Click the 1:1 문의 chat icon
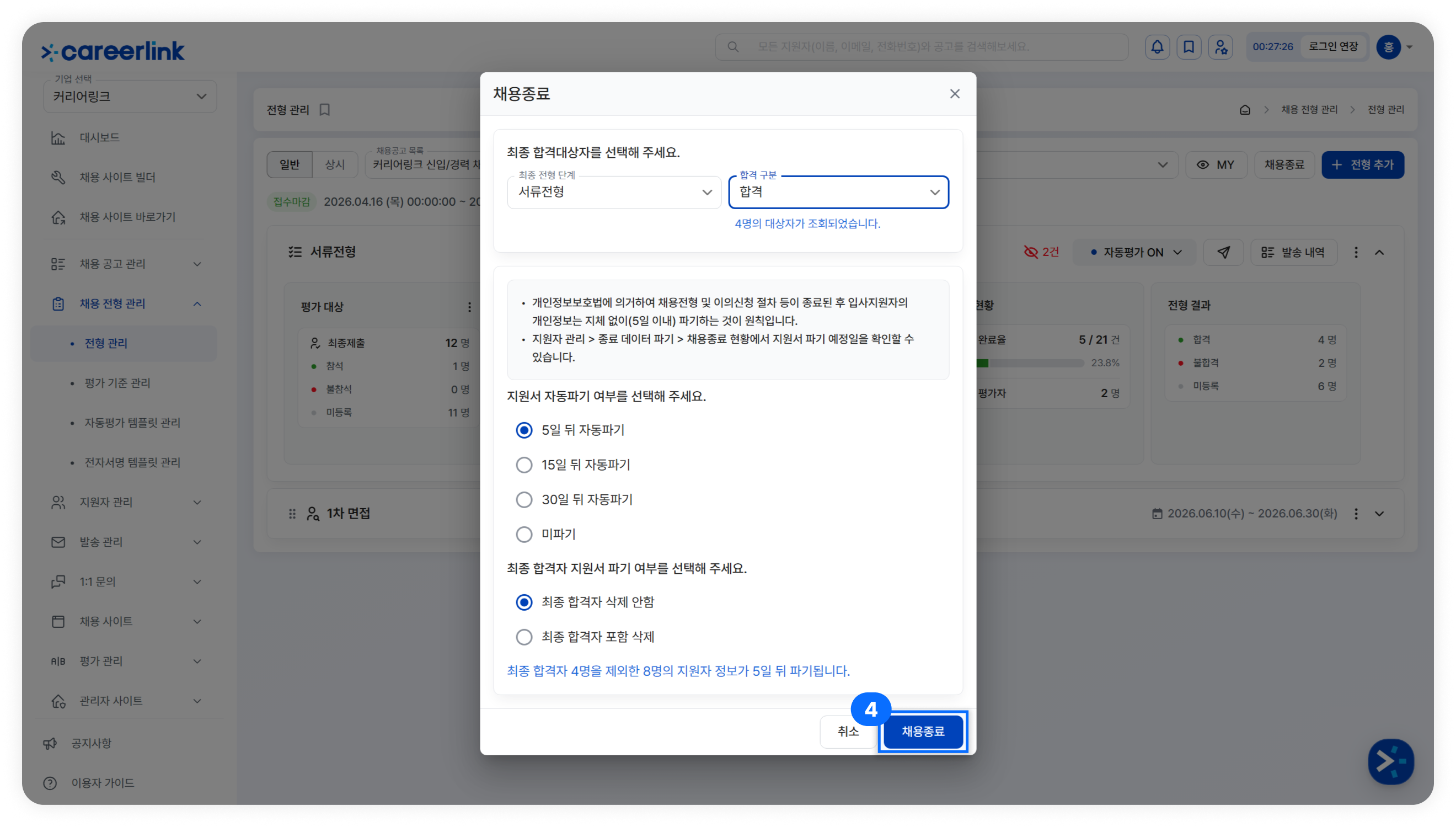 tap(58, 581)
